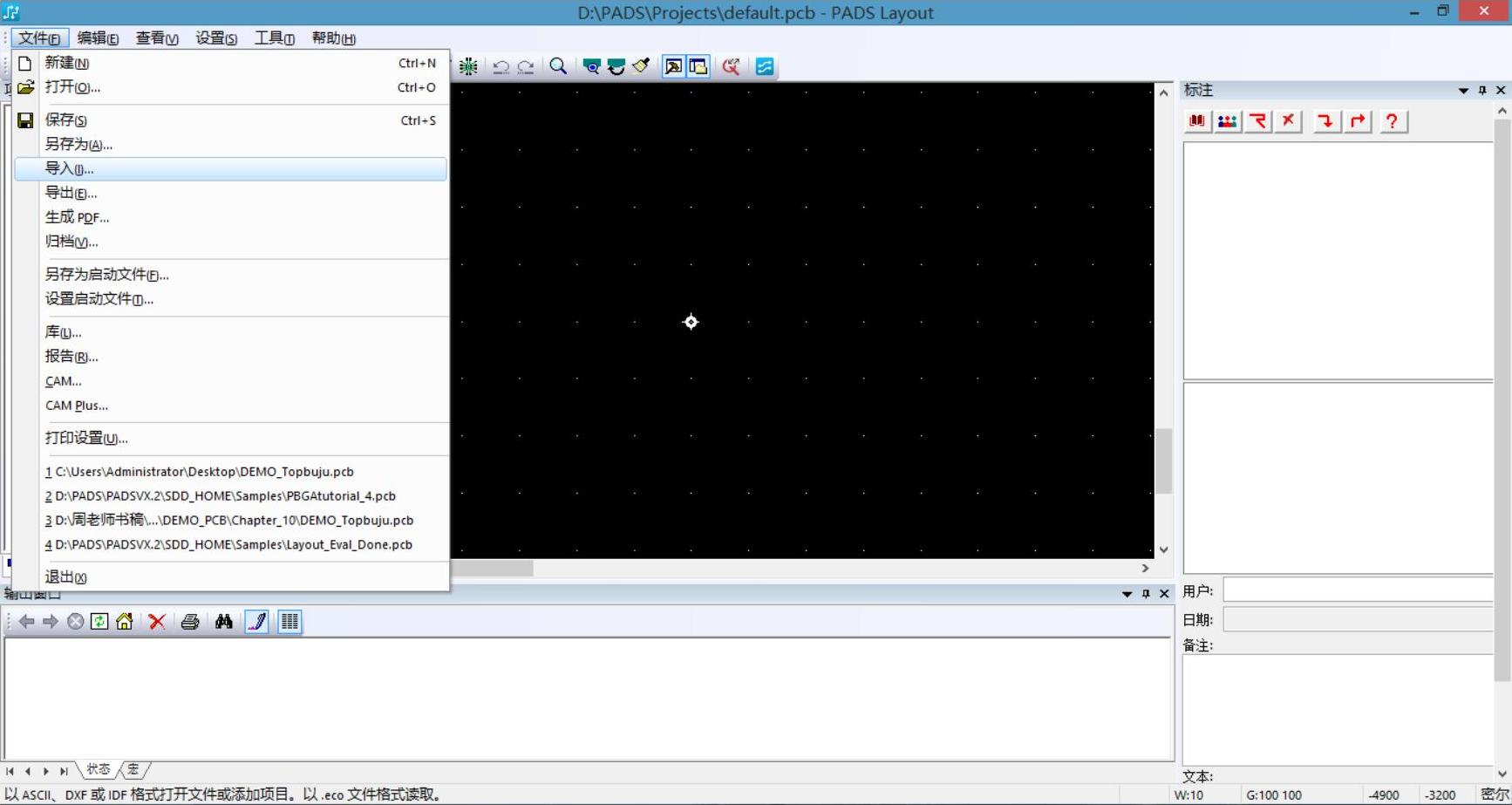Choose 生成 PDF from the File menu
This screenshot has width=1512, height=805.
click(77, 217)
